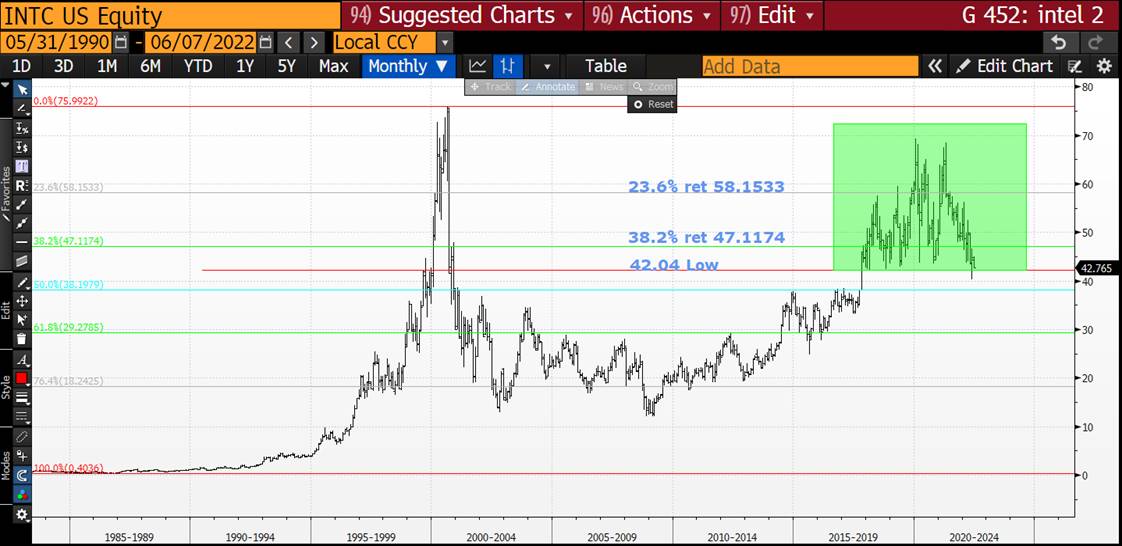Select the Max time range
This screenshot has width=1122, height=546.
[x=333, y=66]
